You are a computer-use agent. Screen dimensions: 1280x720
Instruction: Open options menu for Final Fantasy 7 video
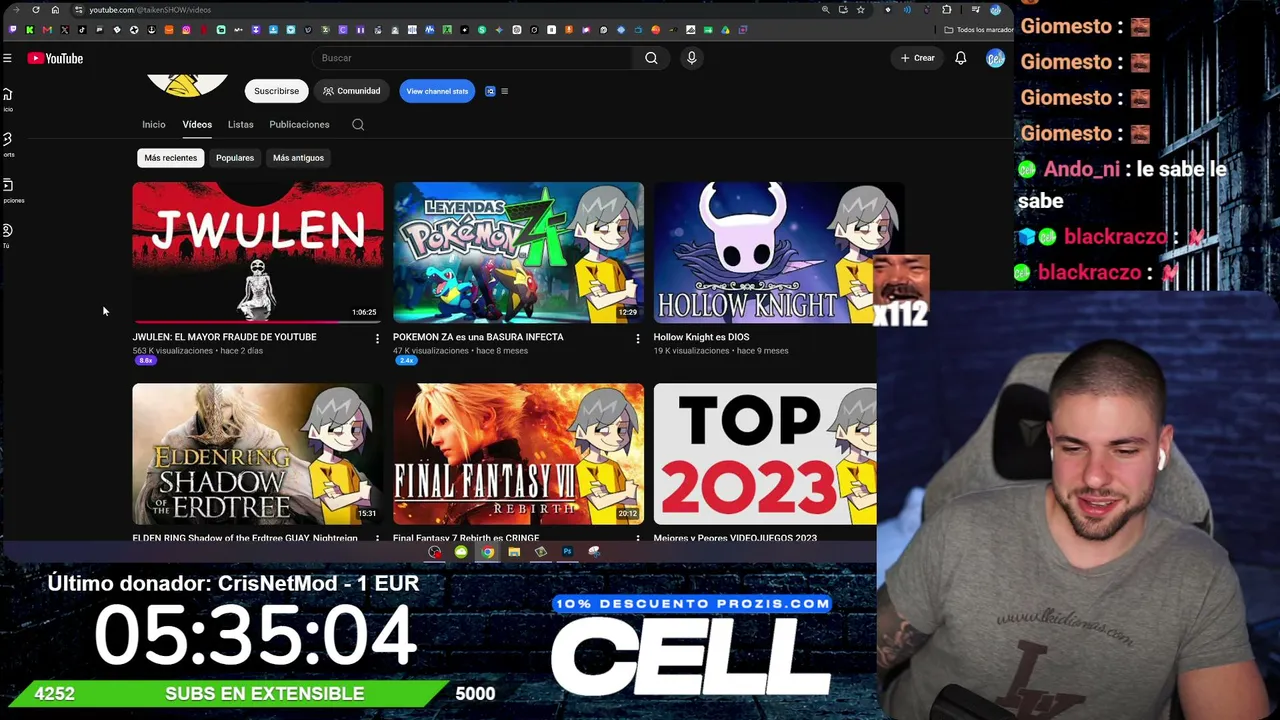pos(637,538)
